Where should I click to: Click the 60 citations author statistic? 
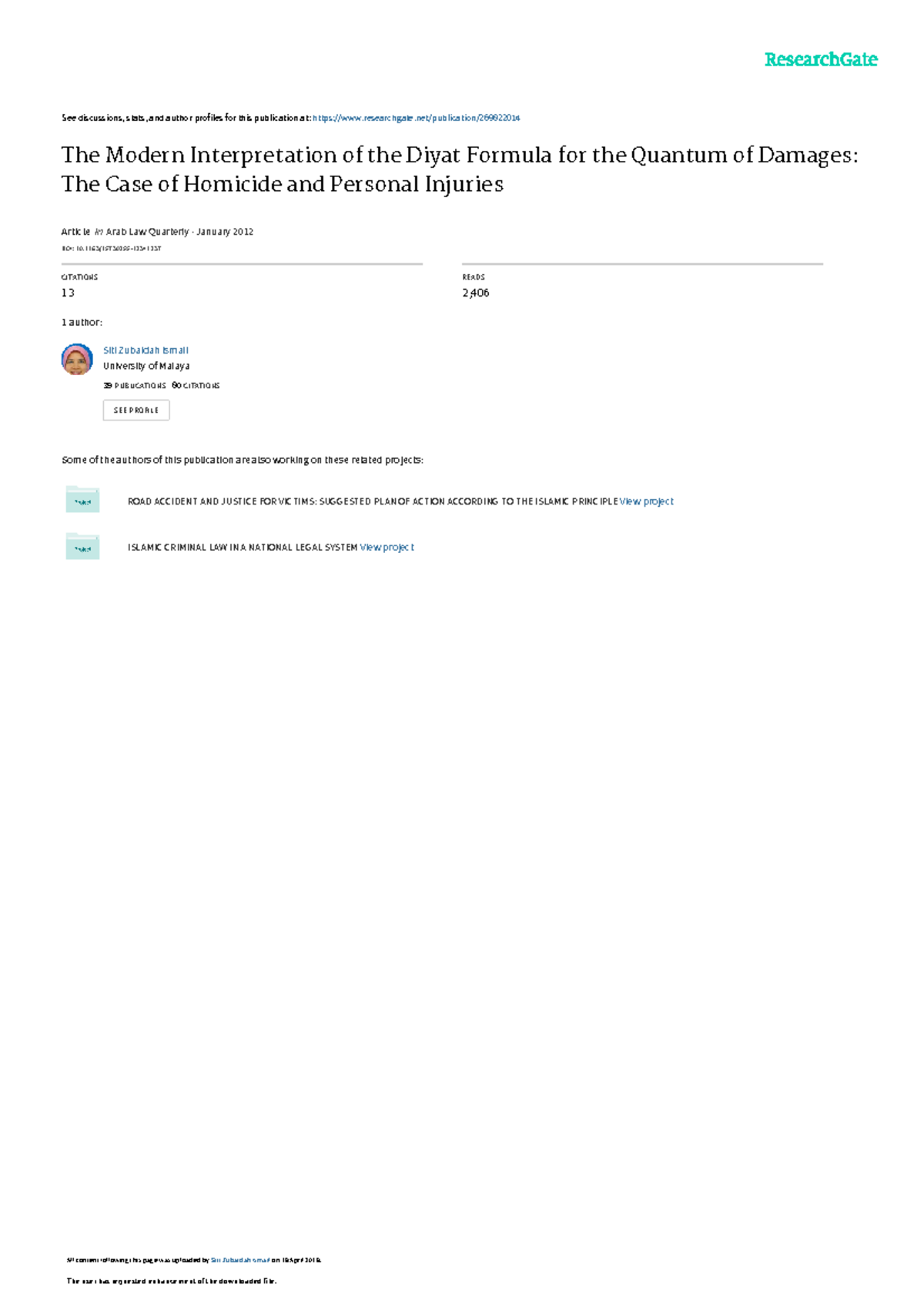coord(196,386)
